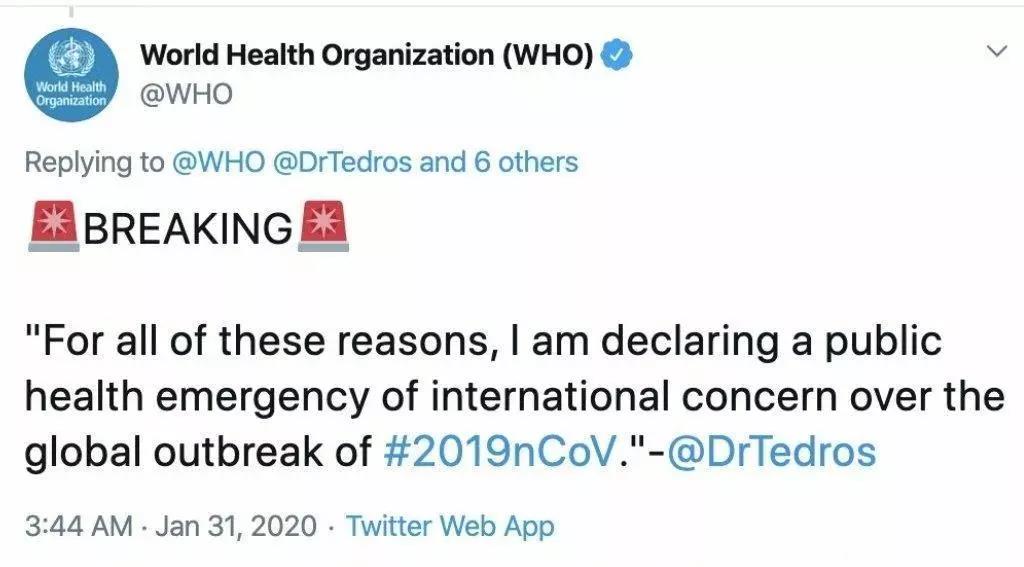Visit @DrTedros mention ending the quote
This screenshot has height=567, width=1024.
(771, 451)
